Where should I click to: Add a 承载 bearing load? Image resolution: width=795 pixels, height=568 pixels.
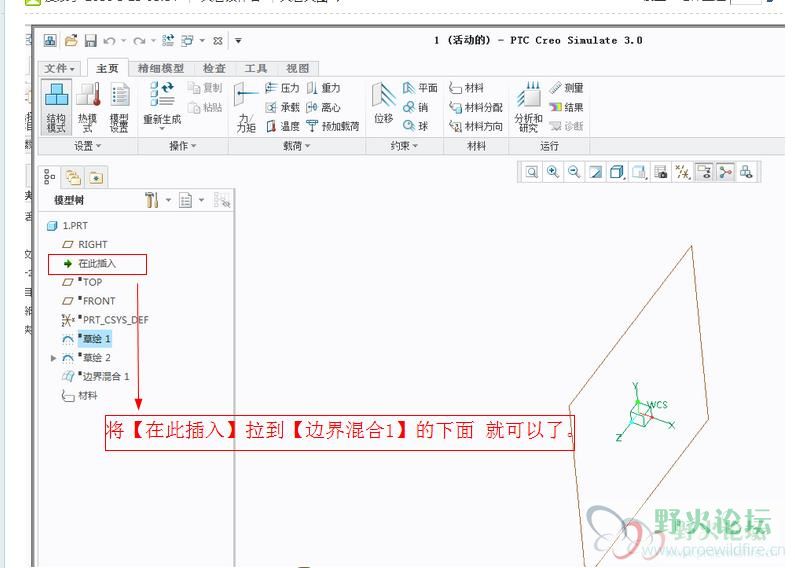point(282,107)
